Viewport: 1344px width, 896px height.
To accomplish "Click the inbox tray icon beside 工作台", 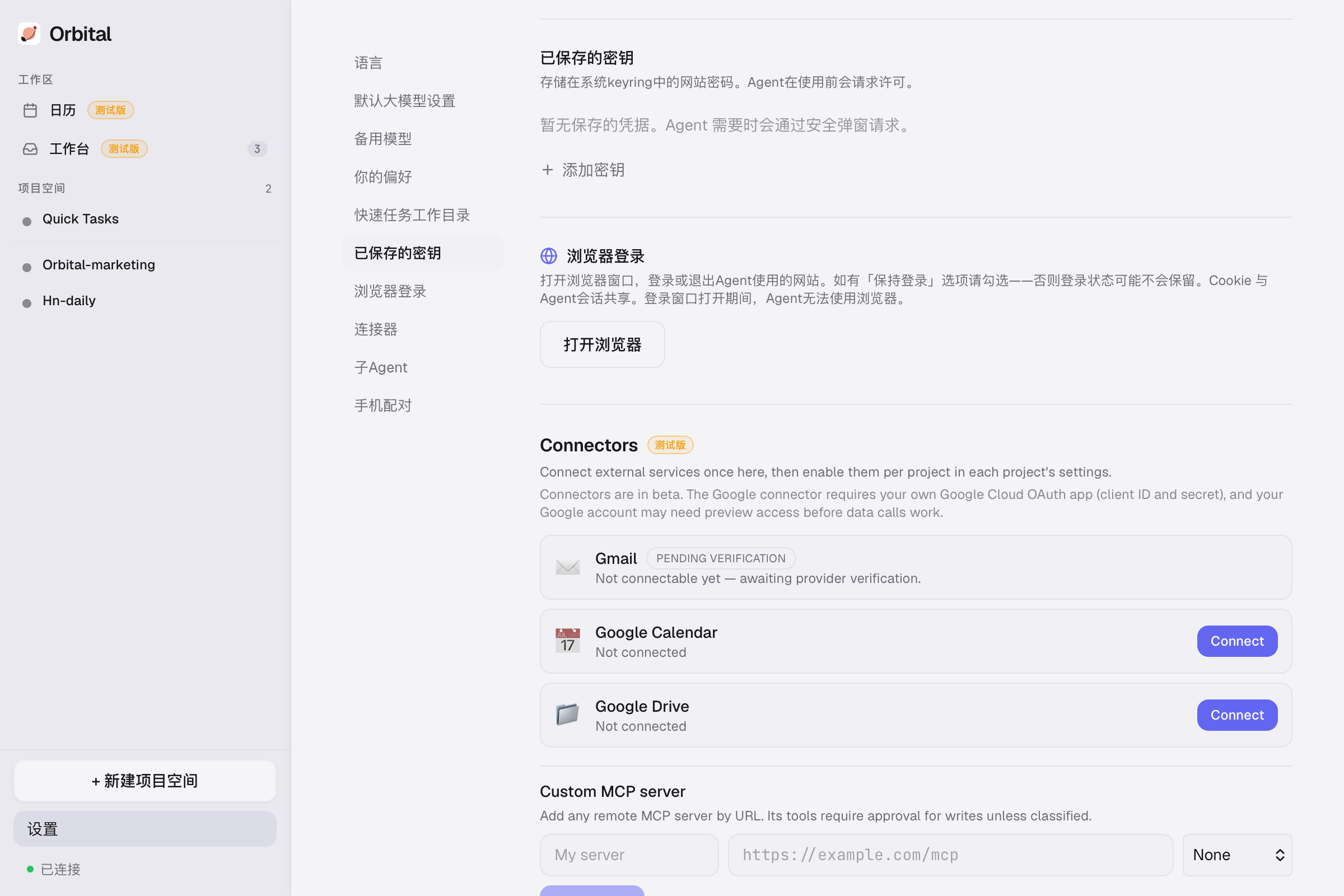I will click(x=30, y=149).
